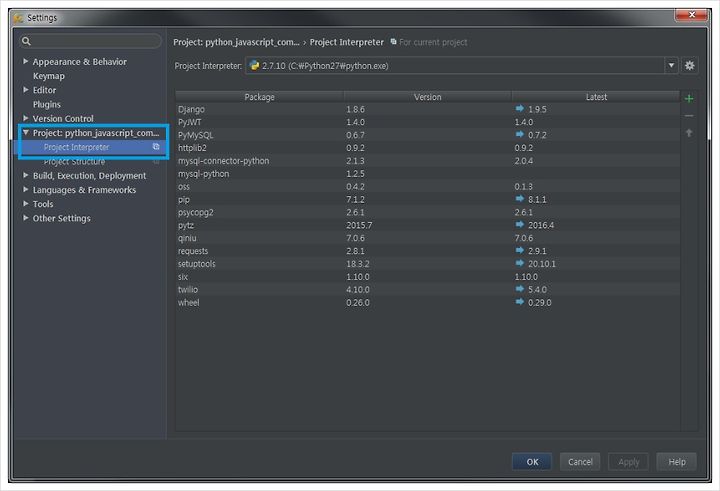The width and height of the screenshot is (720, 491).
Task: Open the Project Interpreter dropdown arrow
Action: 671,66
